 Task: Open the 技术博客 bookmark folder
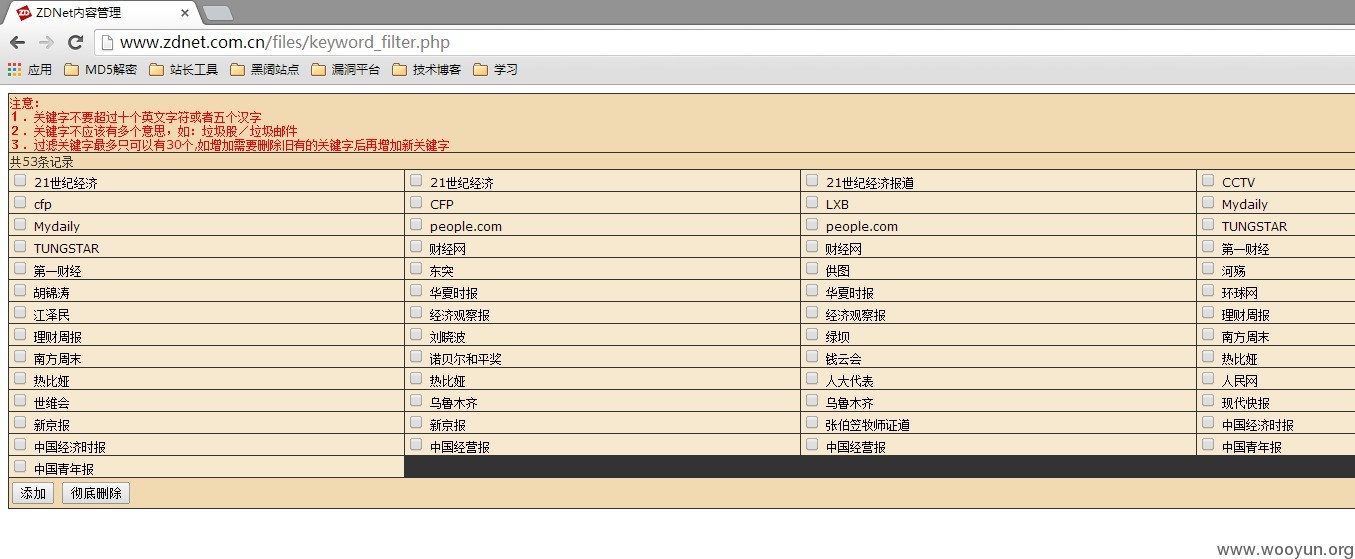(427, 70)
